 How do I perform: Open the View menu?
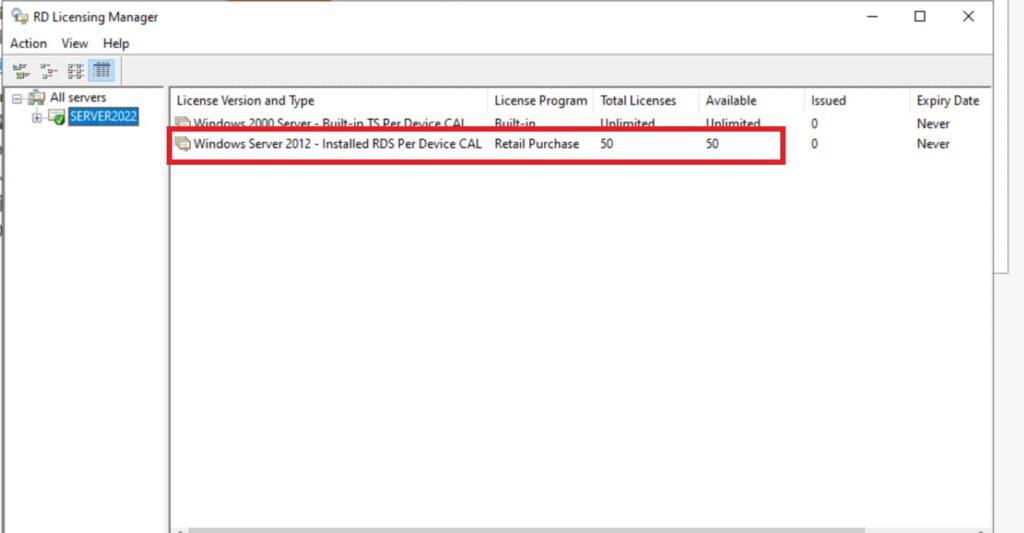coord(75,43)
